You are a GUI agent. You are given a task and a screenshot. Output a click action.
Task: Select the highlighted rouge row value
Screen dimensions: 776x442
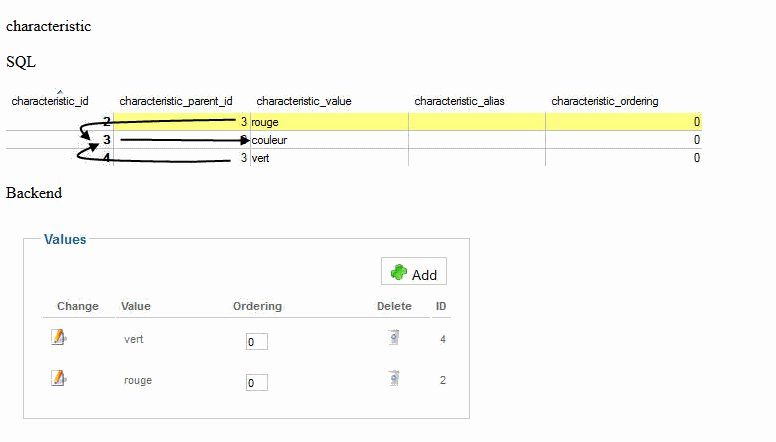coord(265,122)
